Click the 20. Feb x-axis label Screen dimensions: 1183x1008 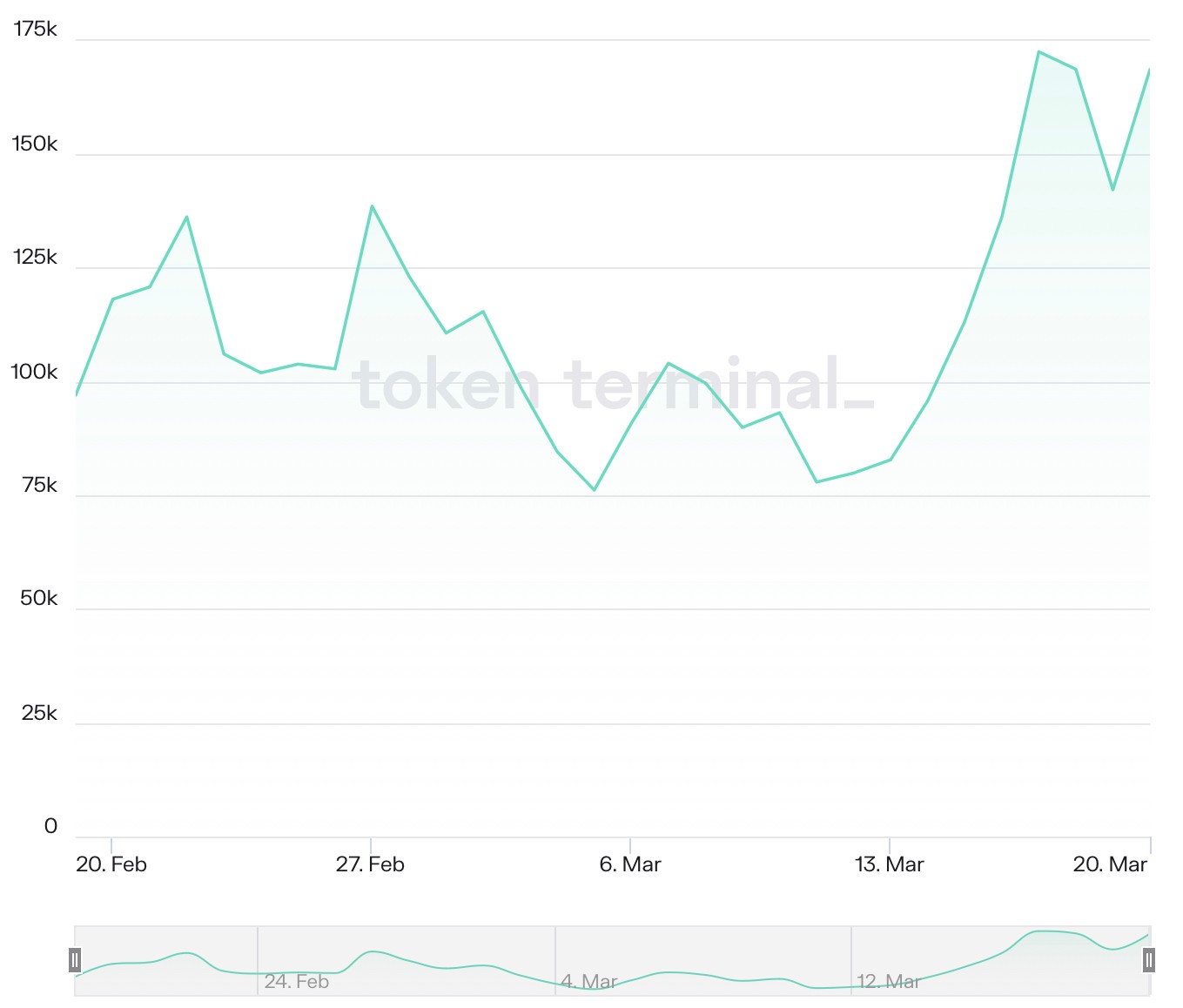111,864
